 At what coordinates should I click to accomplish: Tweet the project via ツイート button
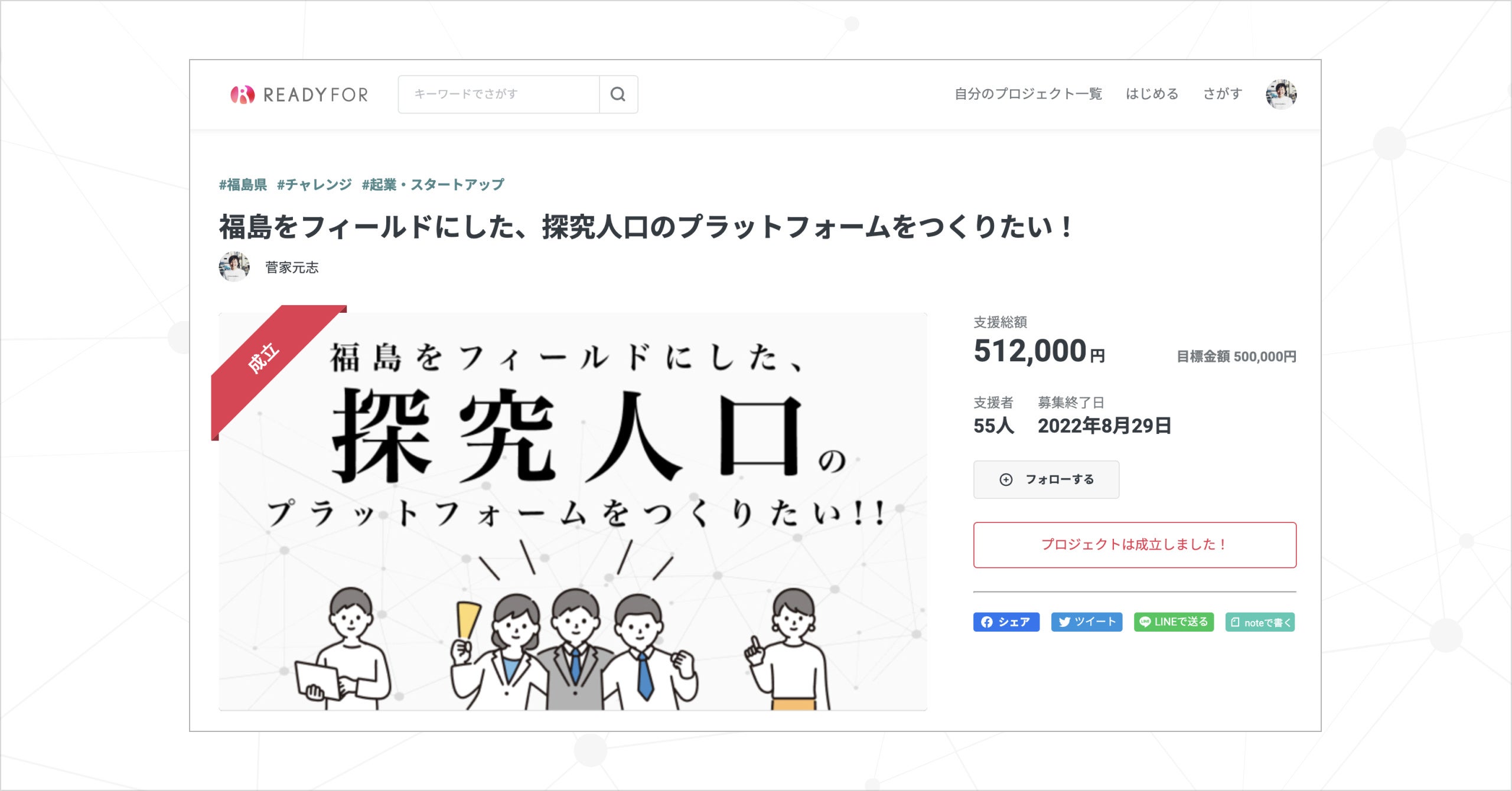coord(1086,622)
